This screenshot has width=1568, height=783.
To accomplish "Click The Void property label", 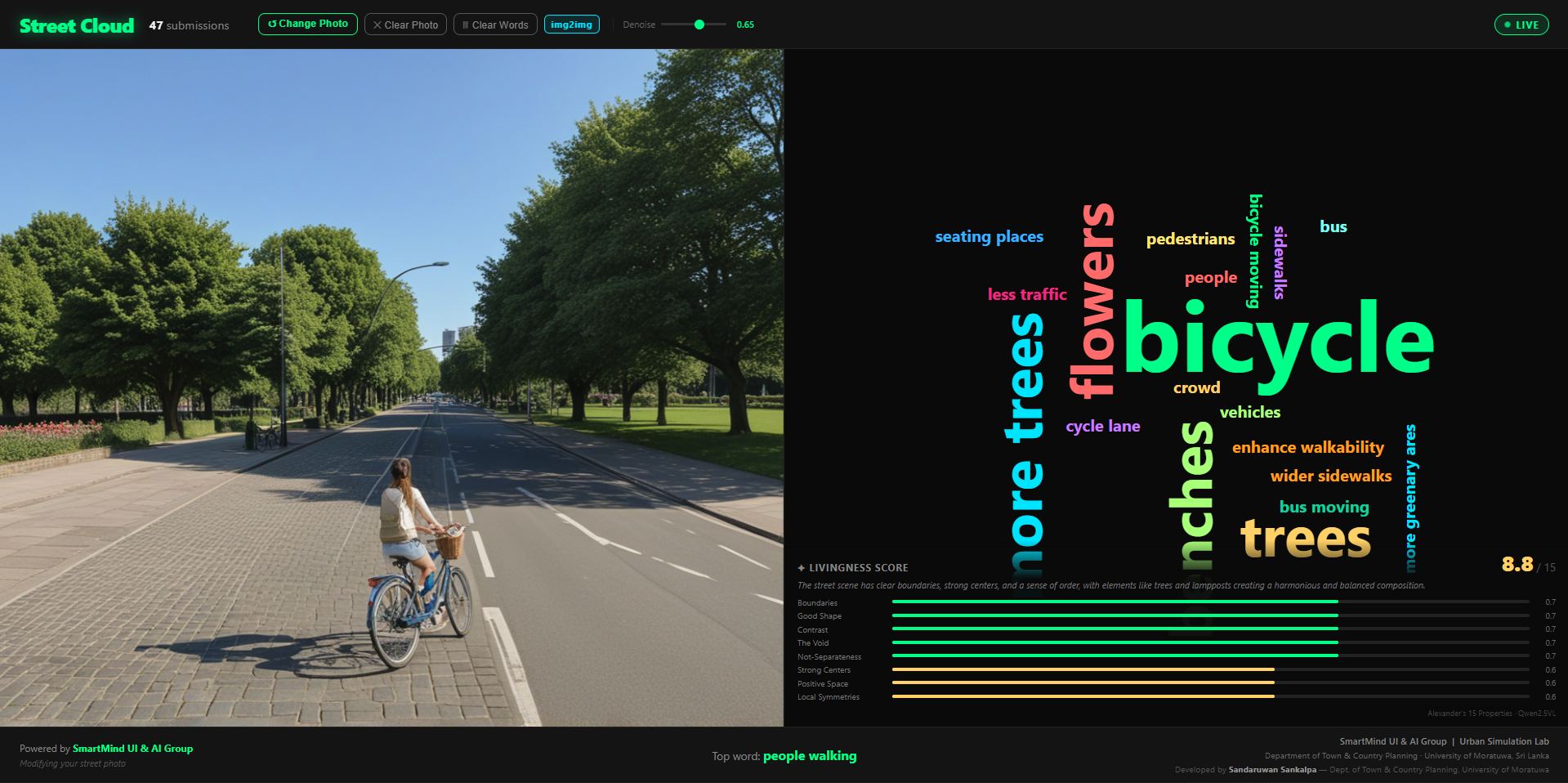I will pyautogui.click(x=813, y=643).
